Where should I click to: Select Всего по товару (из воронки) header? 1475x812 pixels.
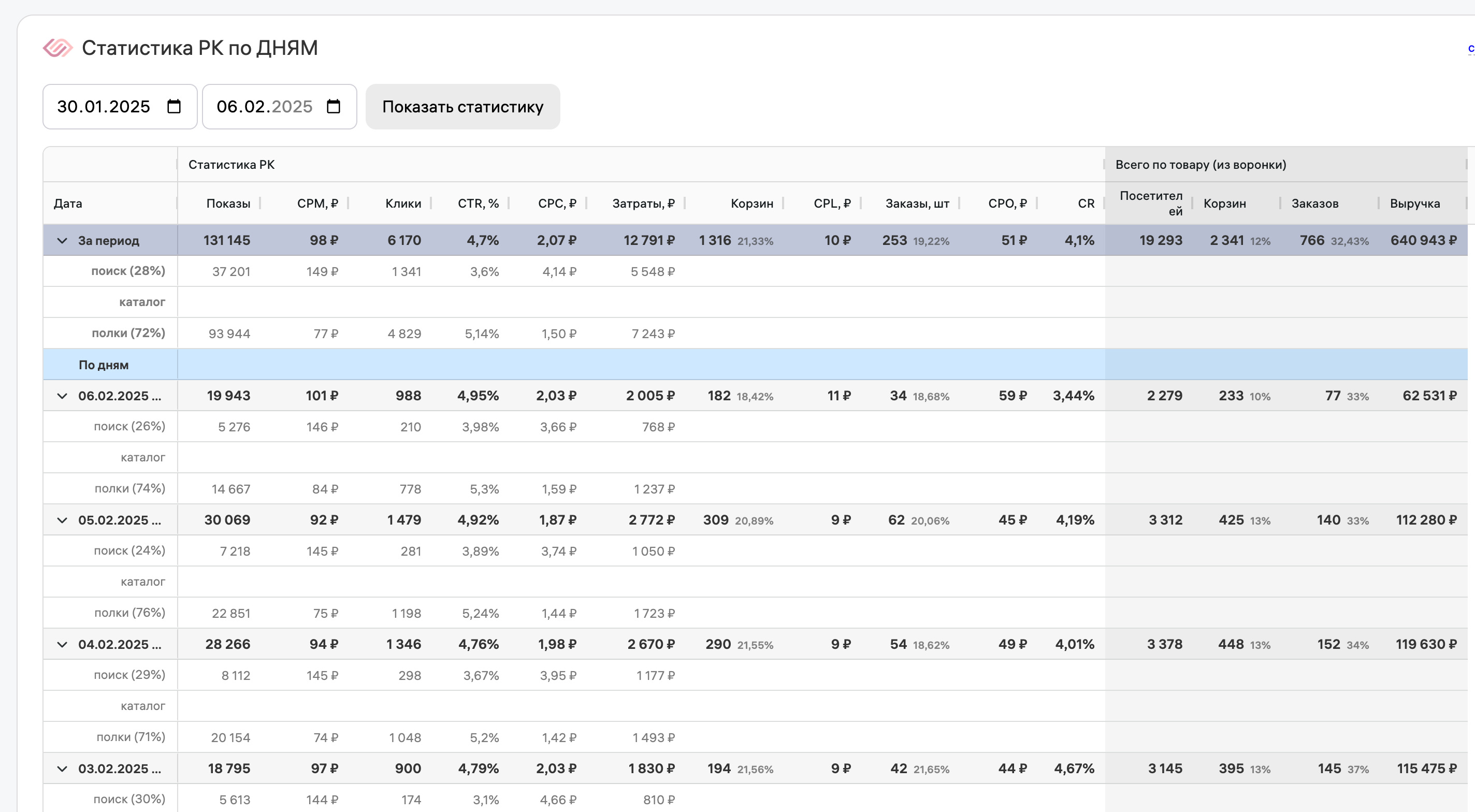1200,165
